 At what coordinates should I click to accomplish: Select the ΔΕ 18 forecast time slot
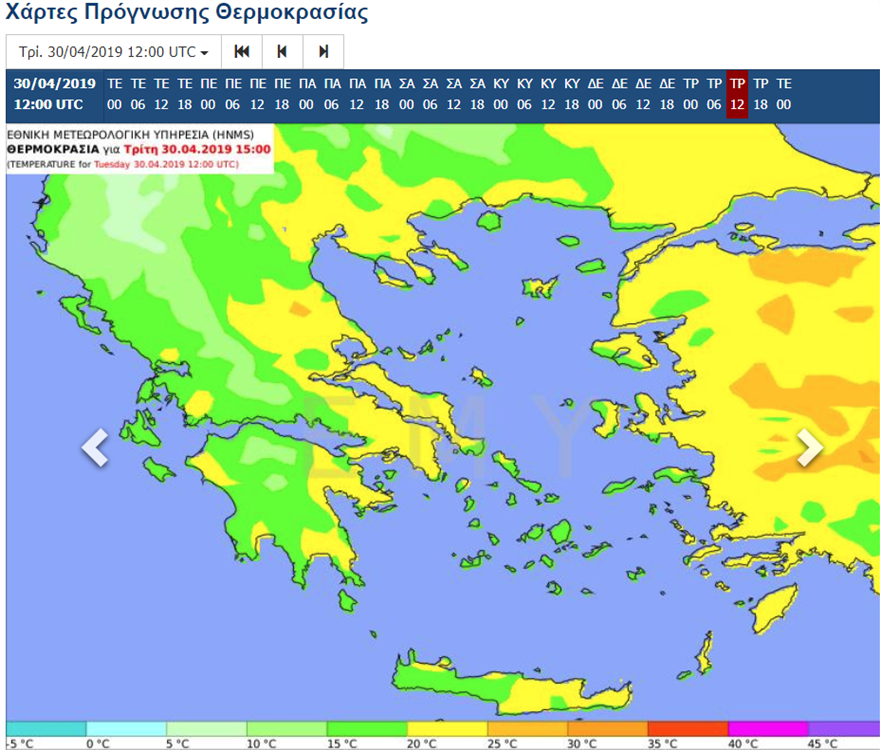tap(667, 94)
